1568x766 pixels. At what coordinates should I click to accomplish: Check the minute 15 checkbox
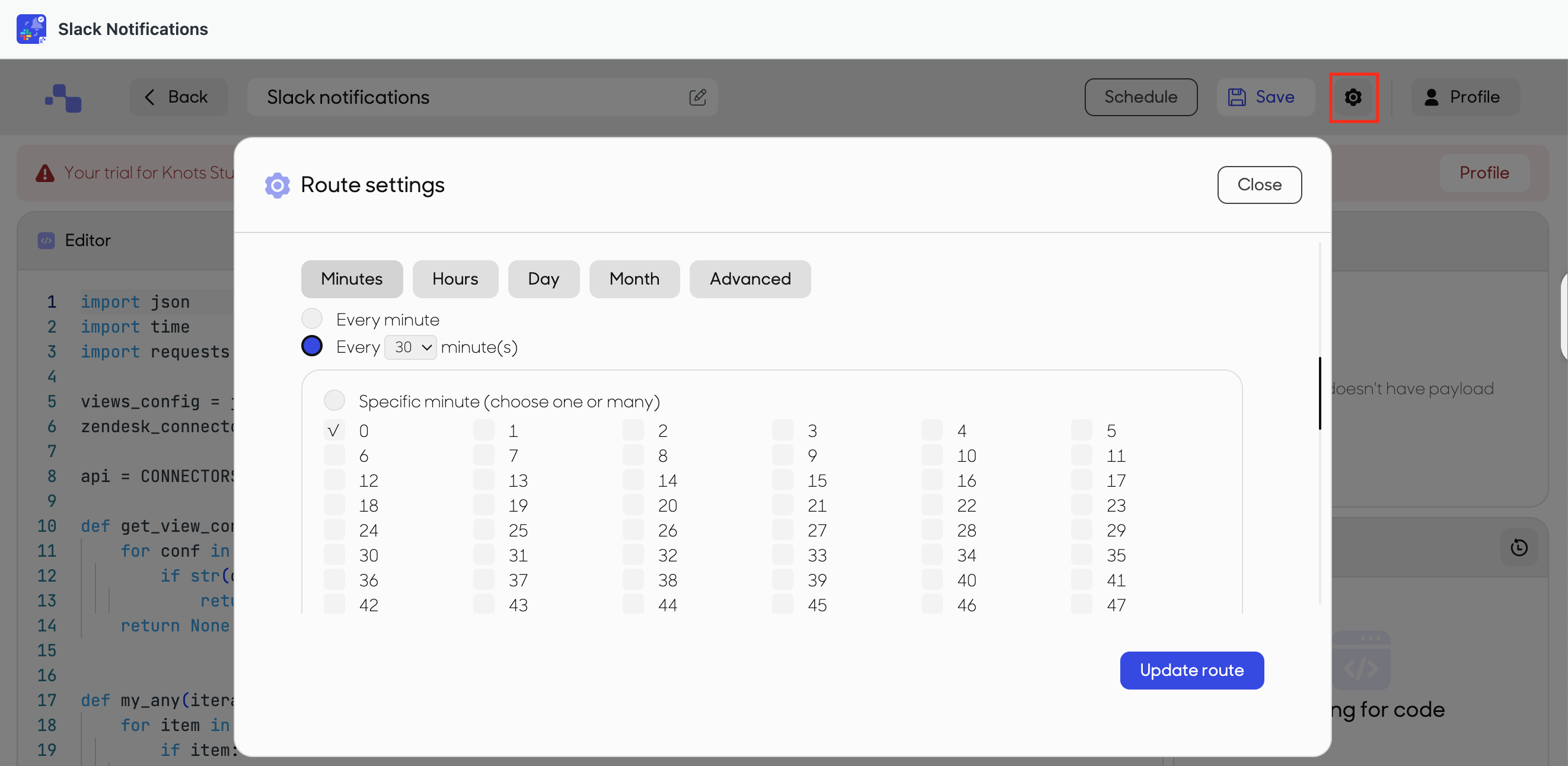(x=783, y=480)
